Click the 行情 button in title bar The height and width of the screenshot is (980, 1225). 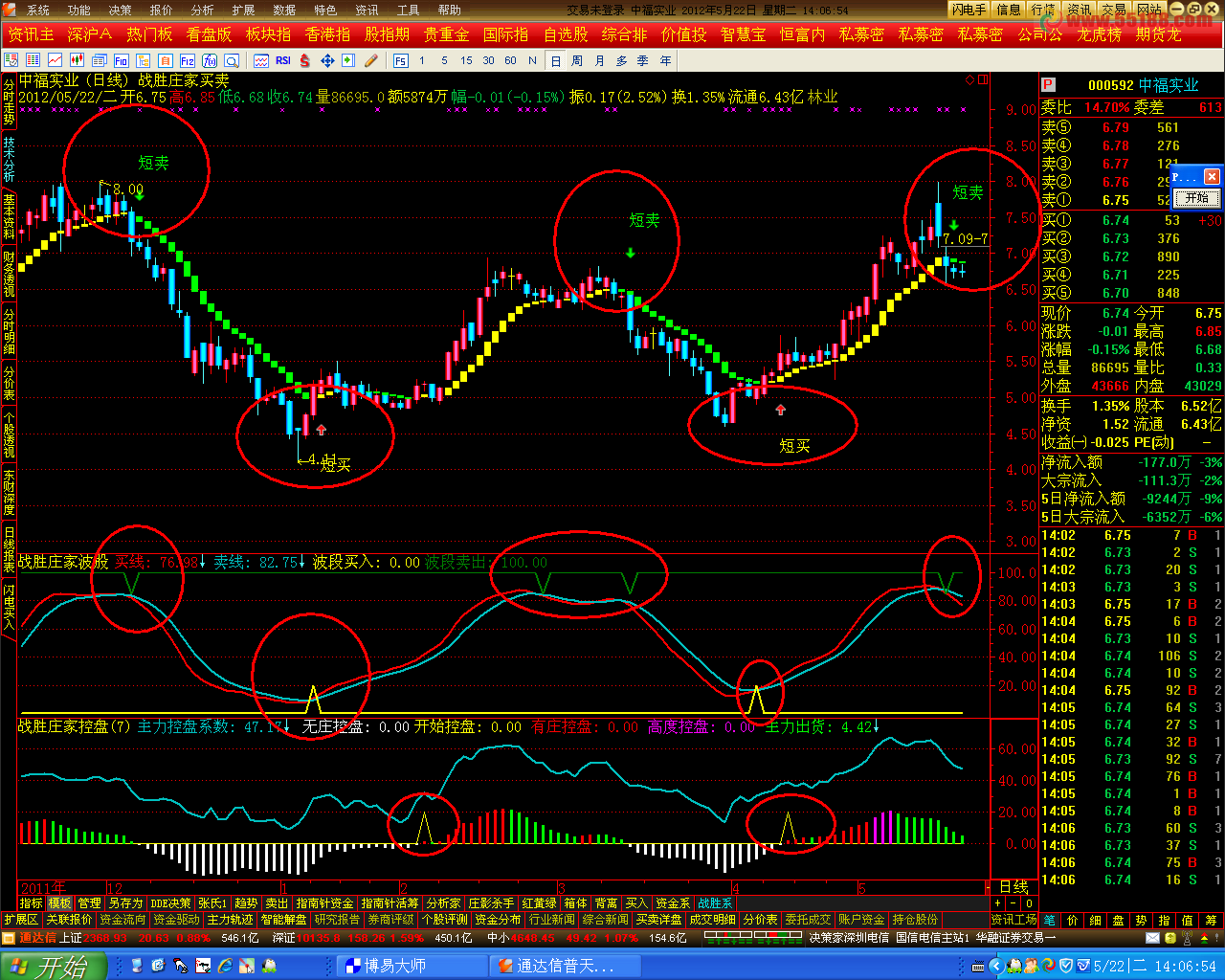[1043, 10]
